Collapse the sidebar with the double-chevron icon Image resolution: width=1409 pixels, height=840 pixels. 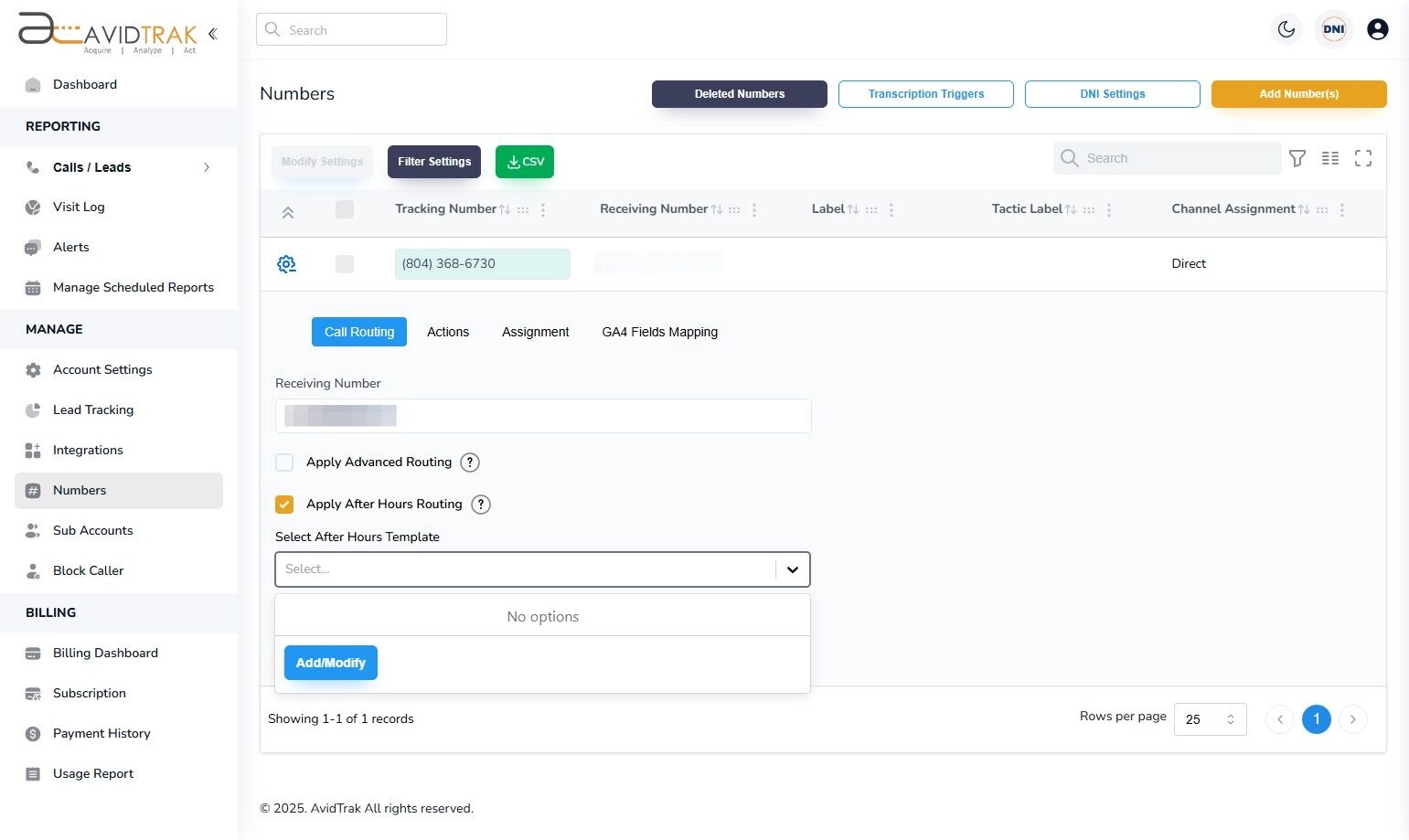click(x=213, y=34)
